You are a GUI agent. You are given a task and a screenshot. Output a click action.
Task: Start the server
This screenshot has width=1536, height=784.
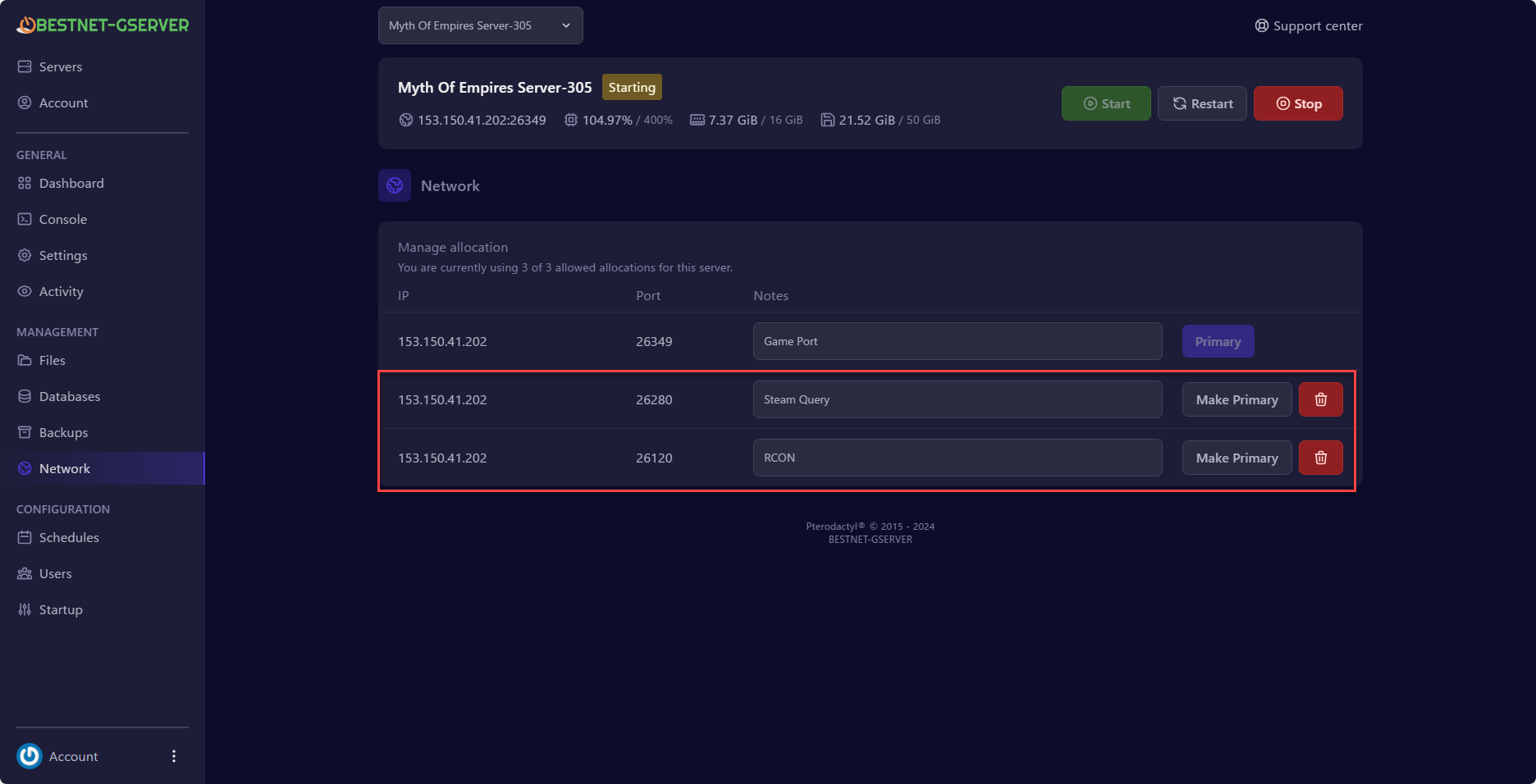(x=1106, y=103)
